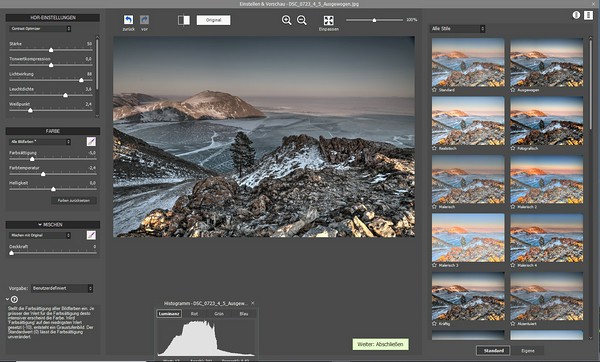Adjust the Leuchtdichte slider handle
Viewport: 600px width, 362px height.
pyautogui.click(x=65, y=95)
